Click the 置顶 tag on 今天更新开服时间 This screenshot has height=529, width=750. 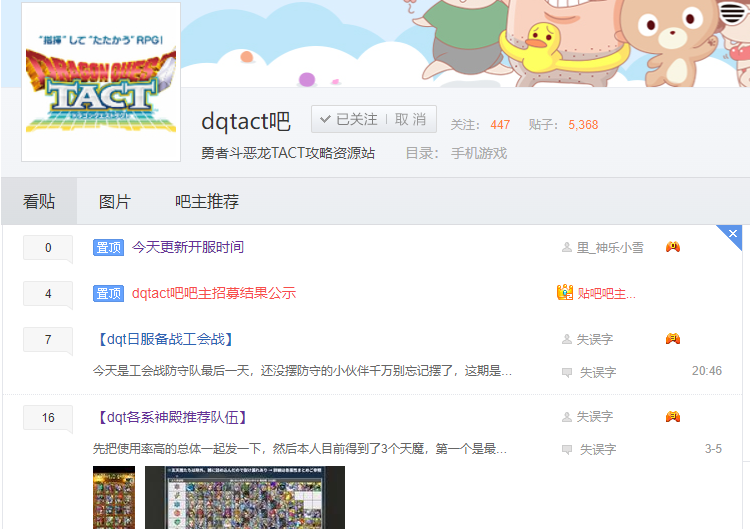(x=108, y=247)
